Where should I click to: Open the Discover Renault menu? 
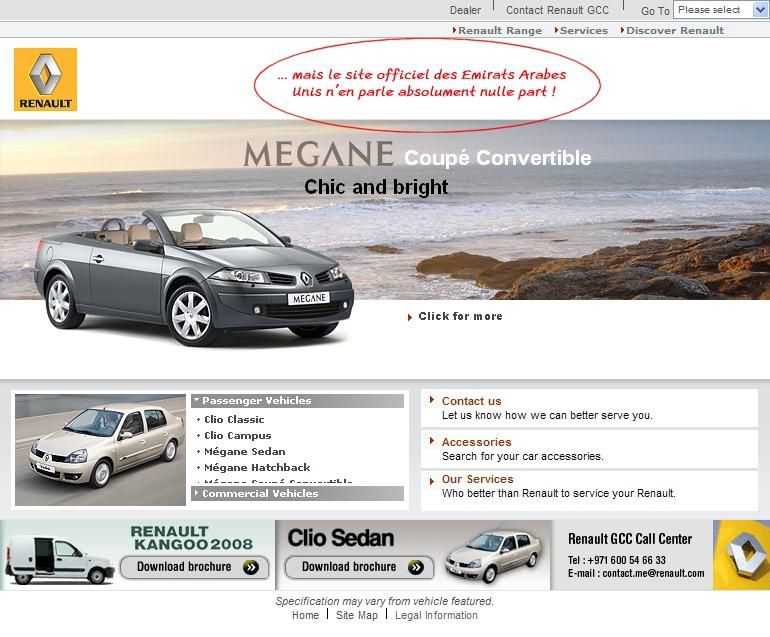point(674,30)
